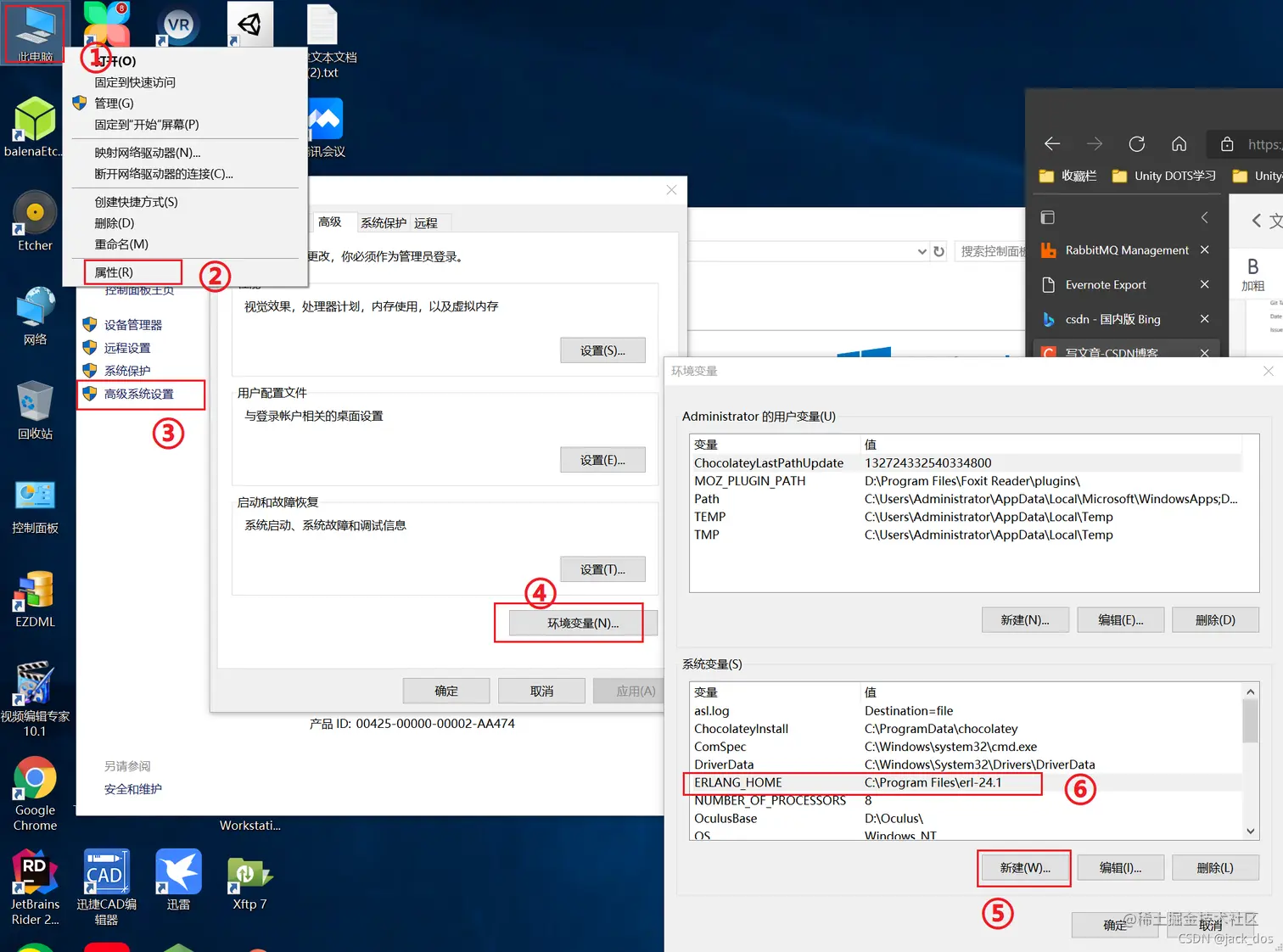Switch to the 远程 tab

[426, 222]
